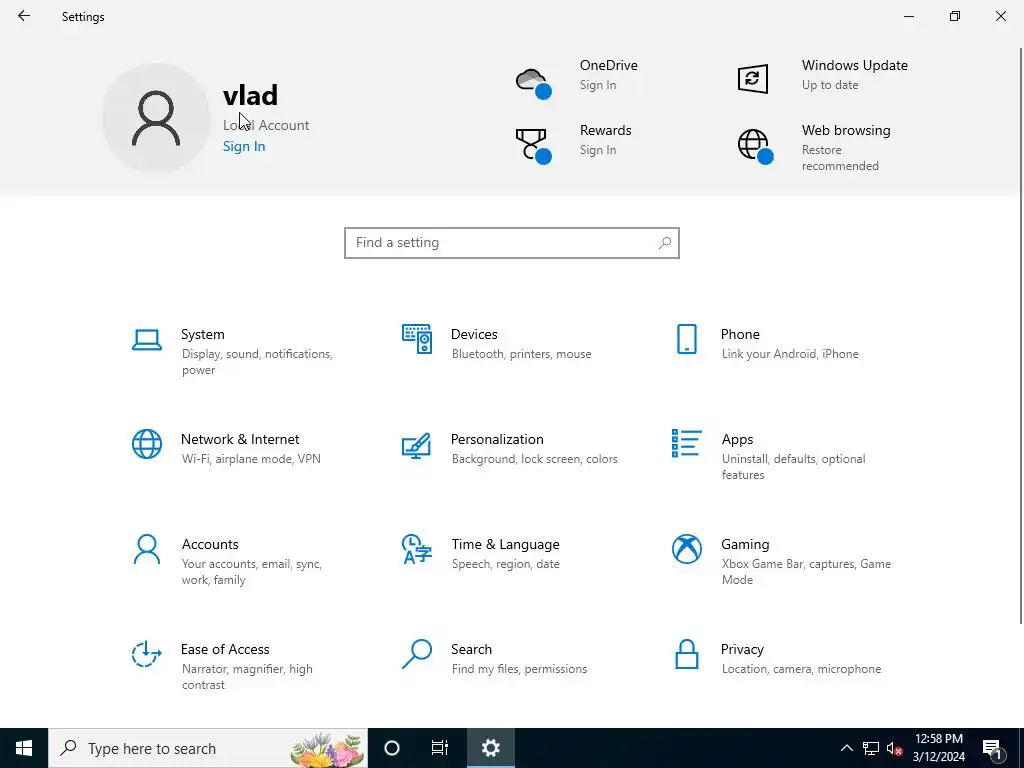
Task: Open the Network & Internet globe icon
Action: point(146,444)
